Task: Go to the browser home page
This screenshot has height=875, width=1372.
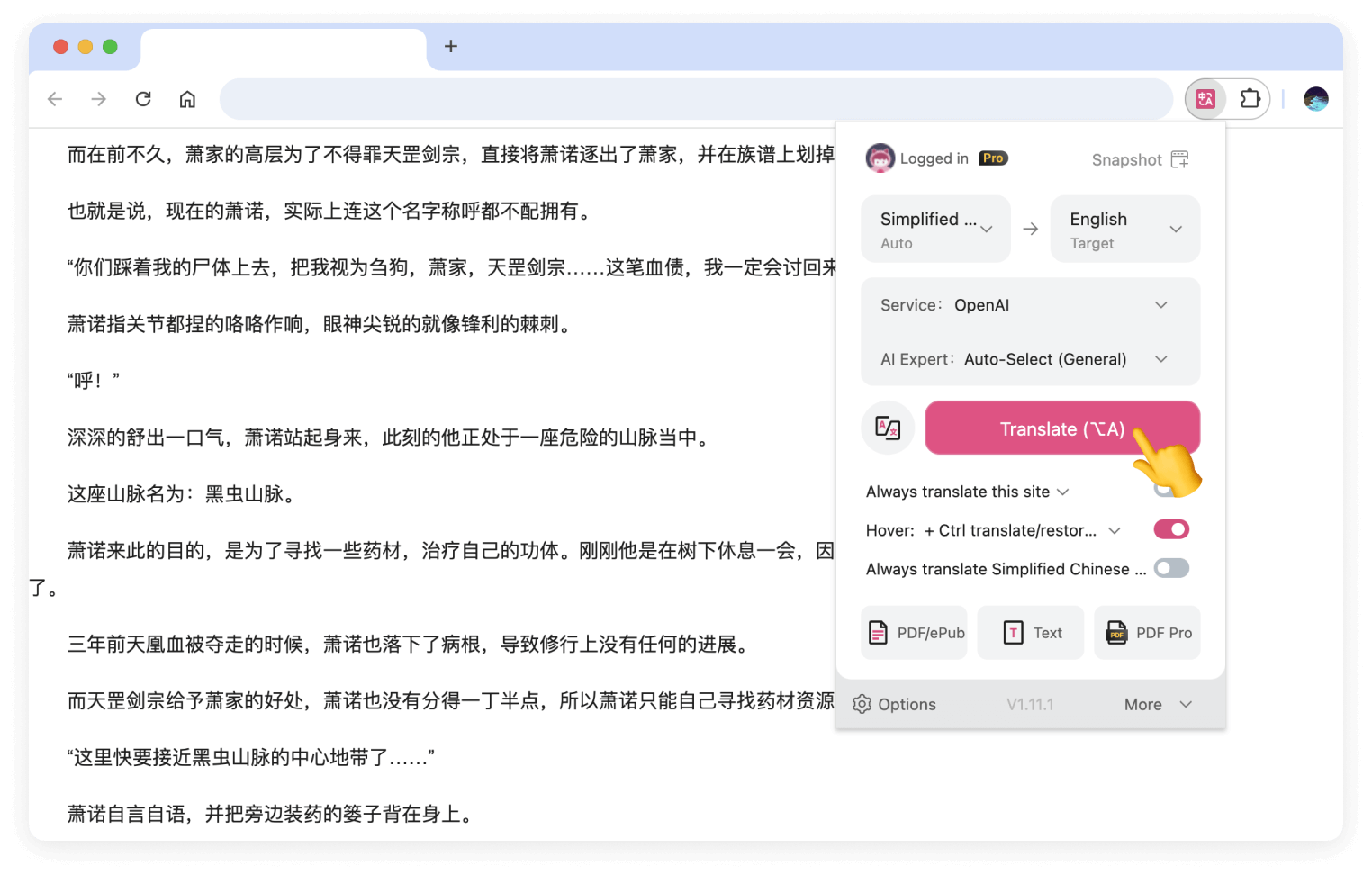Action: point(187,99)
